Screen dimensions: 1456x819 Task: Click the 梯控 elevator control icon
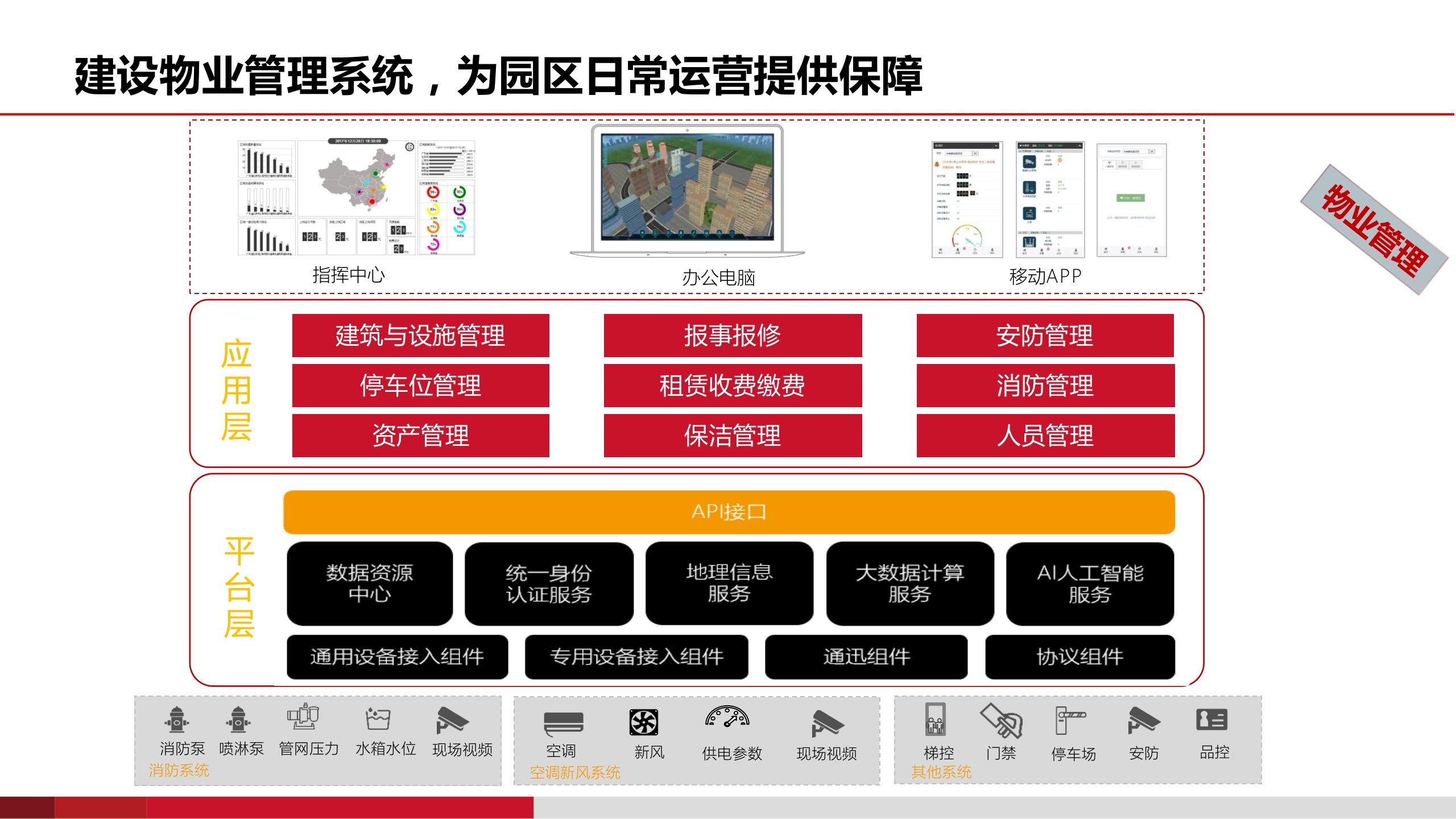[936, 720]
